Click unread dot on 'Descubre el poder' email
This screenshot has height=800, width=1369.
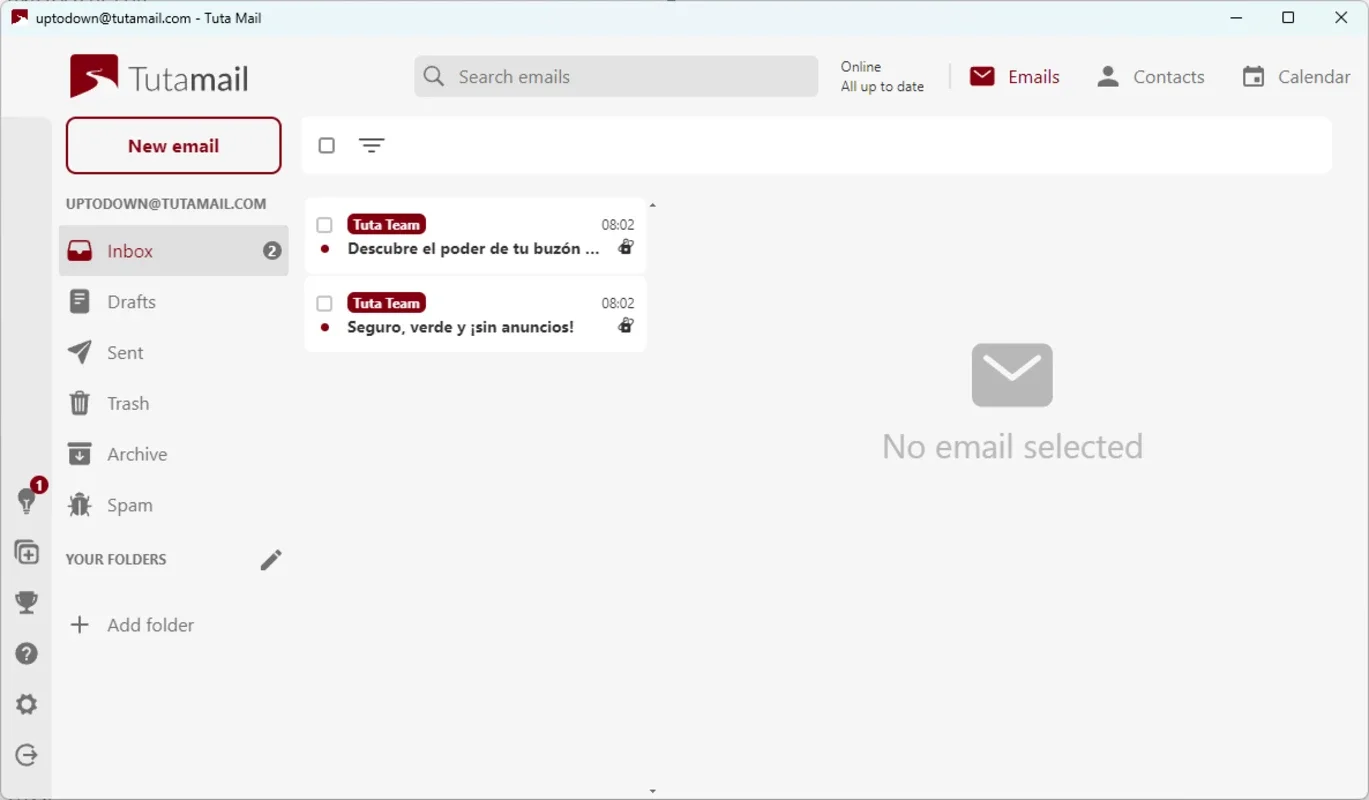coord(325,249)
